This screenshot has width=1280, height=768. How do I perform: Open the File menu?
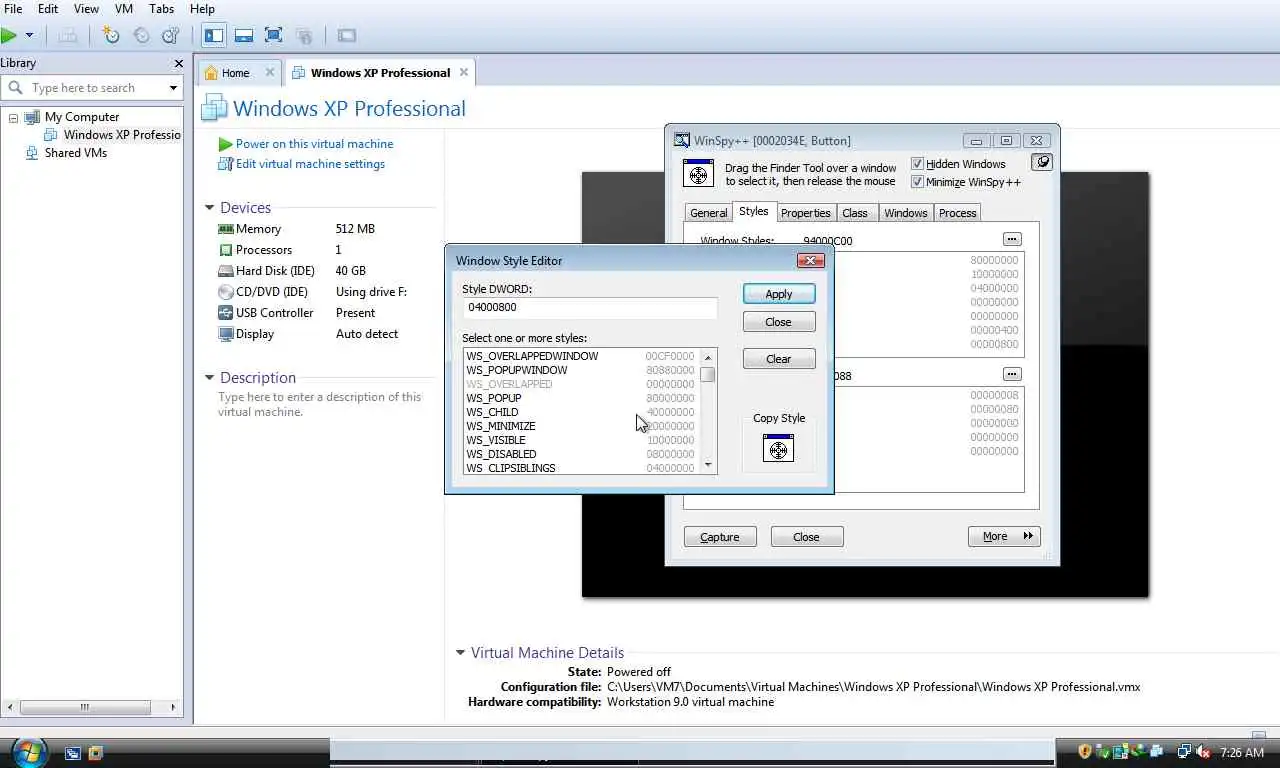tap(13, 9)
